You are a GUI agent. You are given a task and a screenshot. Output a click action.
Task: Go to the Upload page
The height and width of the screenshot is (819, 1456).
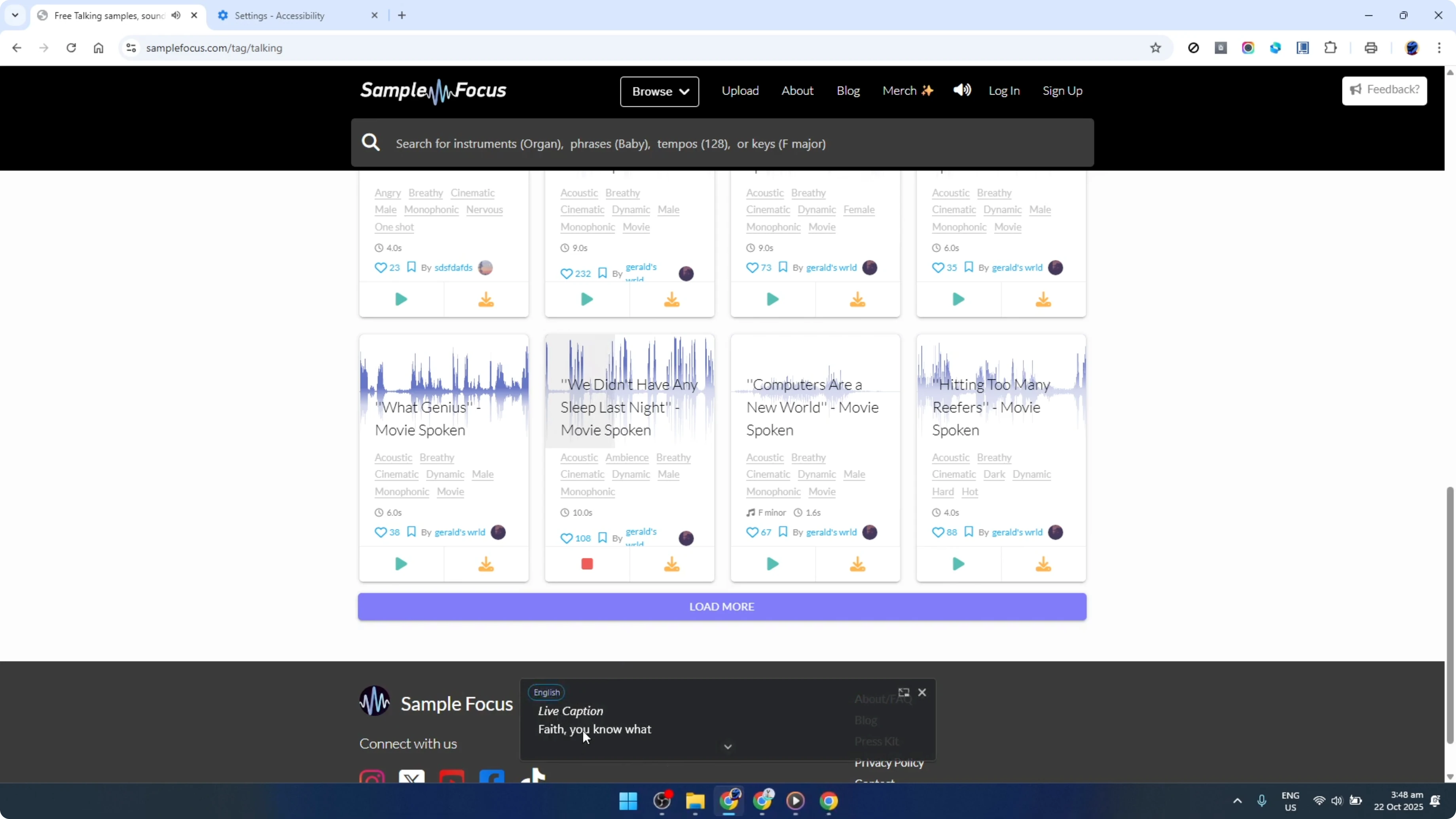click(x=740, y=91)
